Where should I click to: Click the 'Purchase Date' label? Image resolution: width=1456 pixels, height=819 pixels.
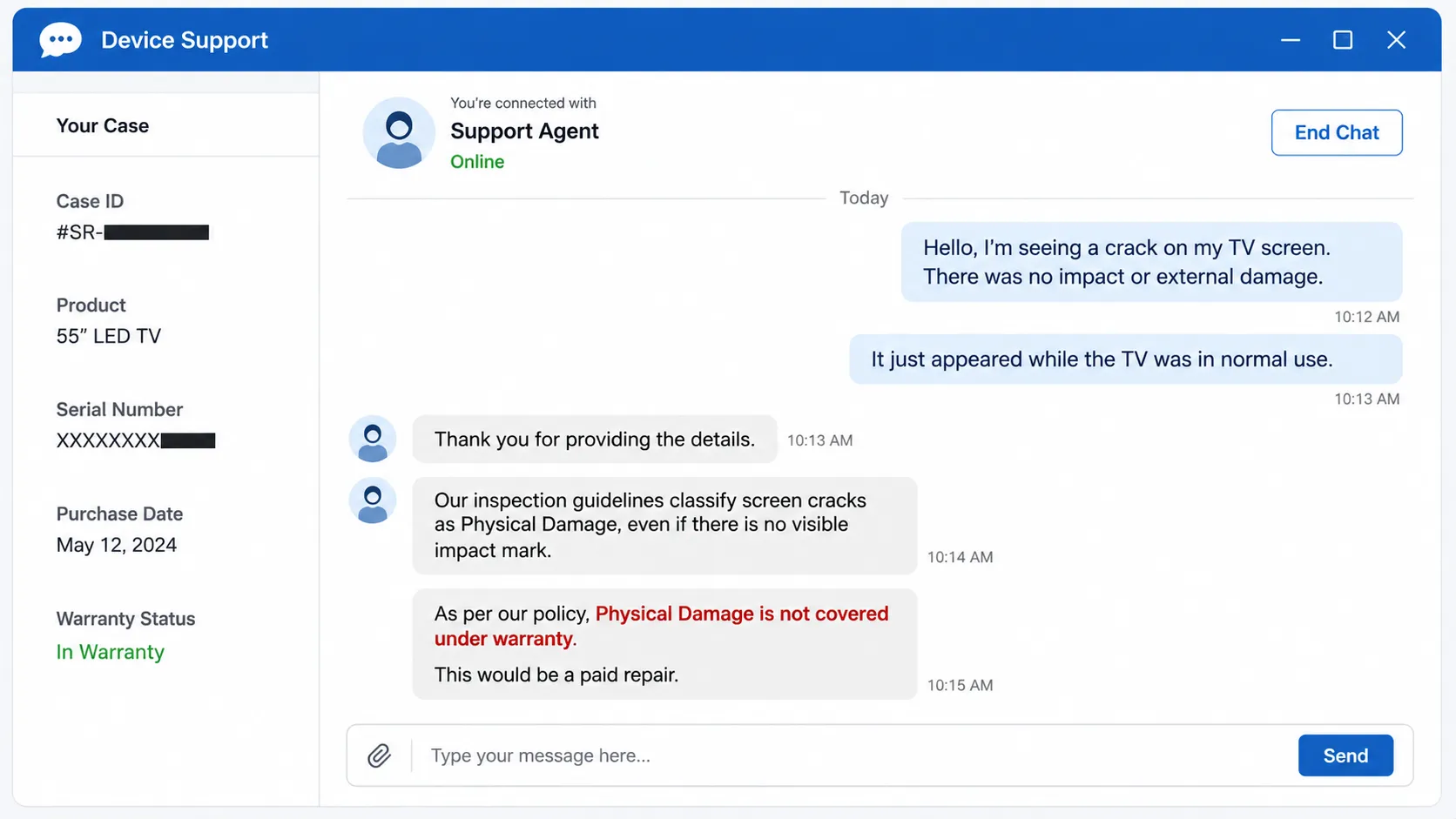point(119,514)
